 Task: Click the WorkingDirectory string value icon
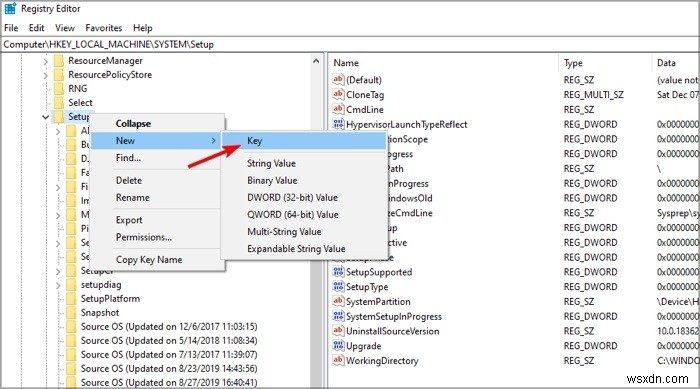338,360
